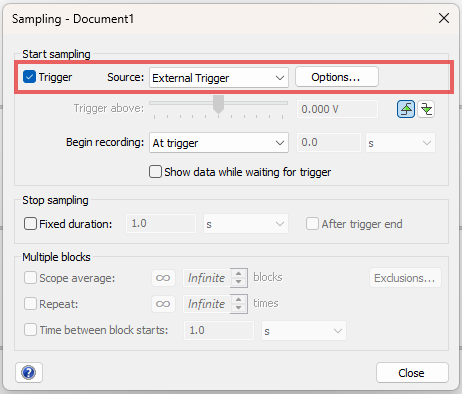This screenshot has width=462, height=394.
Task: Decrease Repeat times stepper down
Action: click(x=238, y=308)
